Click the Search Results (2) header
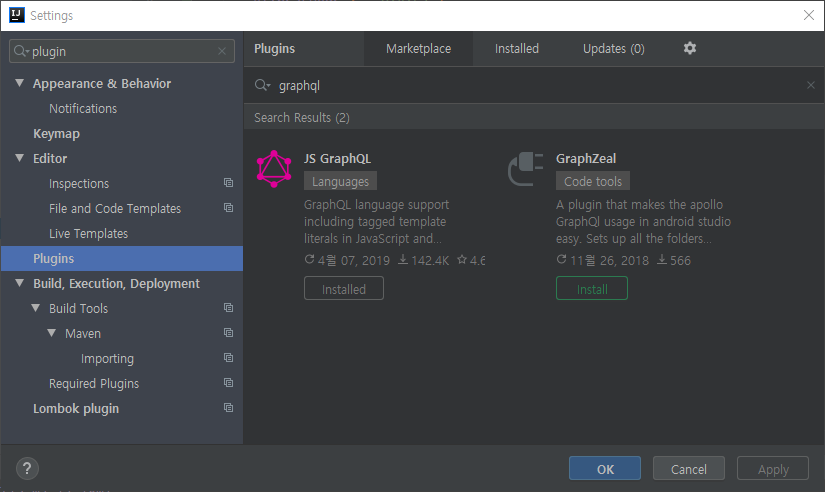 (x=301, y=117)
